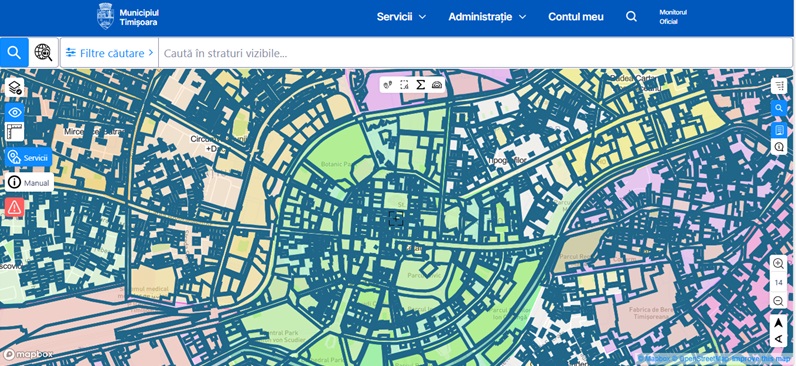The width and height of the screenshot is (796, 366).
Task: Select the ruler measurement tool
Action: [x=15, y=132]
